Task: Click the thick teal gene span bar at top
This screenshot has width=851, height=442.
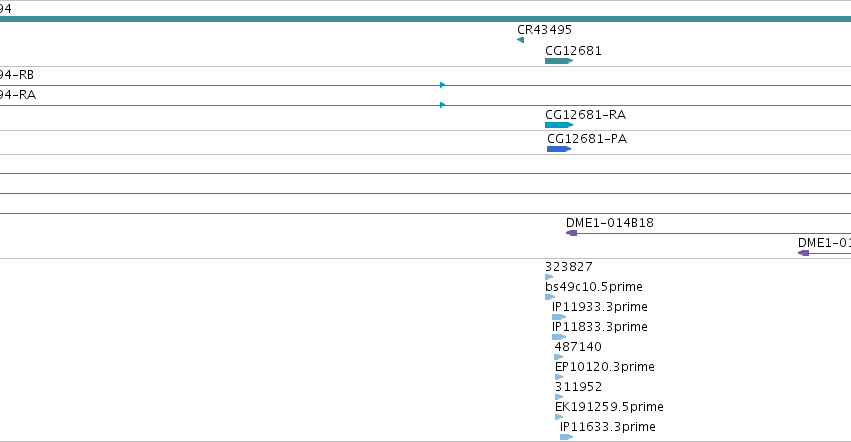Action: click(426, 19)
